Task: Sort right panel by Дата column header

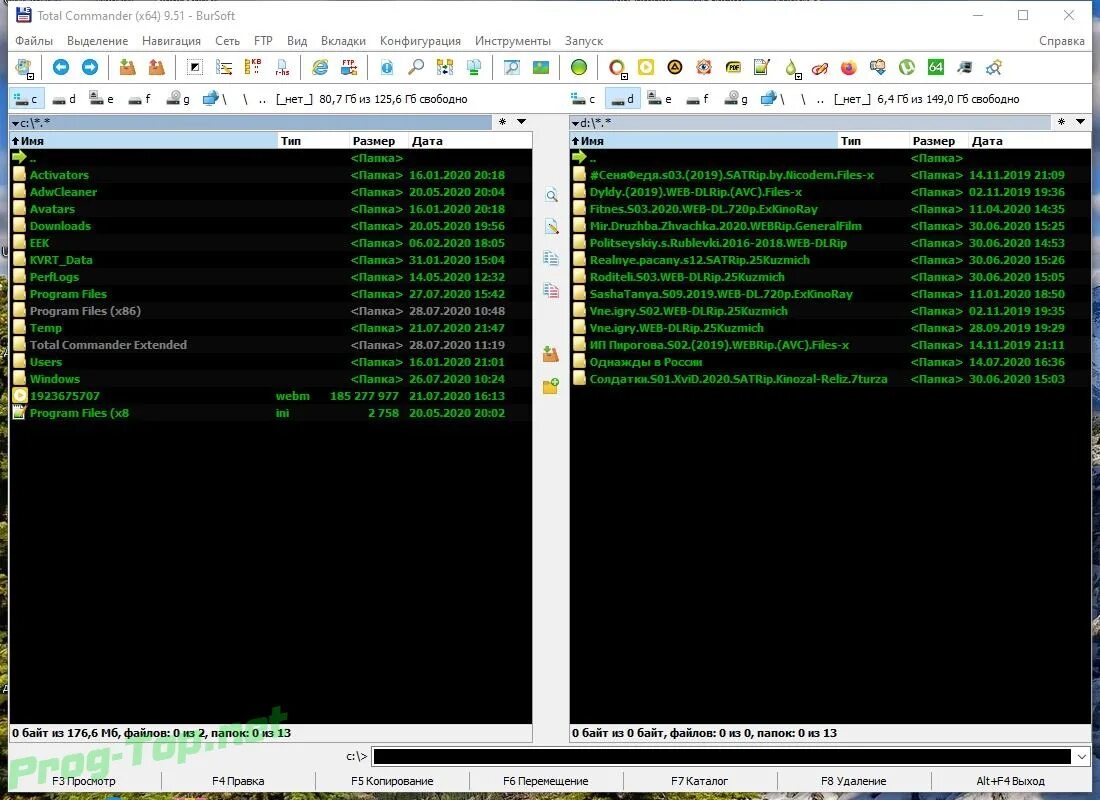Action: (1029, 141)
